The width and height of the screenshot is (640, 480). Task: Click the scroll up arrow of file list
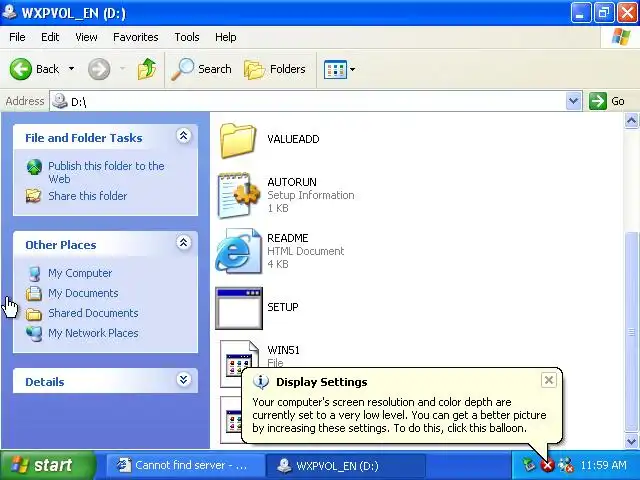(x=631, y=121)
